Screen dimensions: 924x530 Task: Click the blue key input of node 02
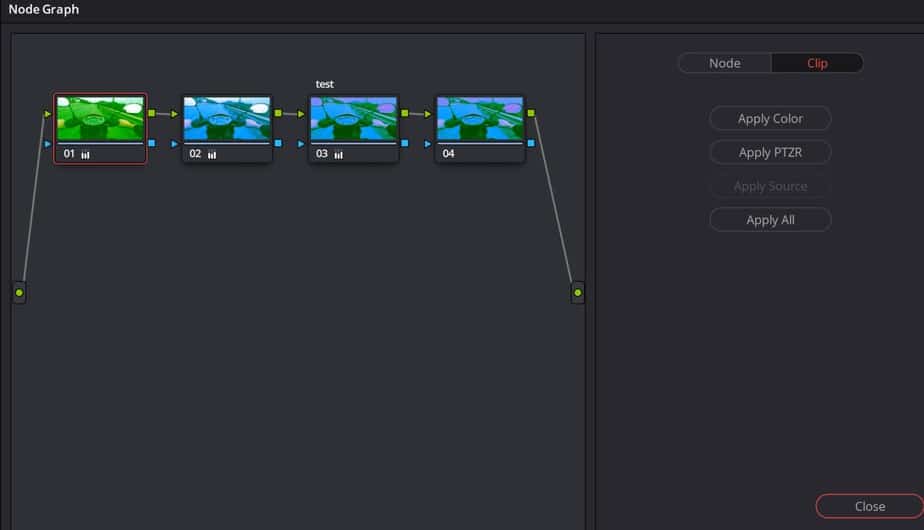174,144
